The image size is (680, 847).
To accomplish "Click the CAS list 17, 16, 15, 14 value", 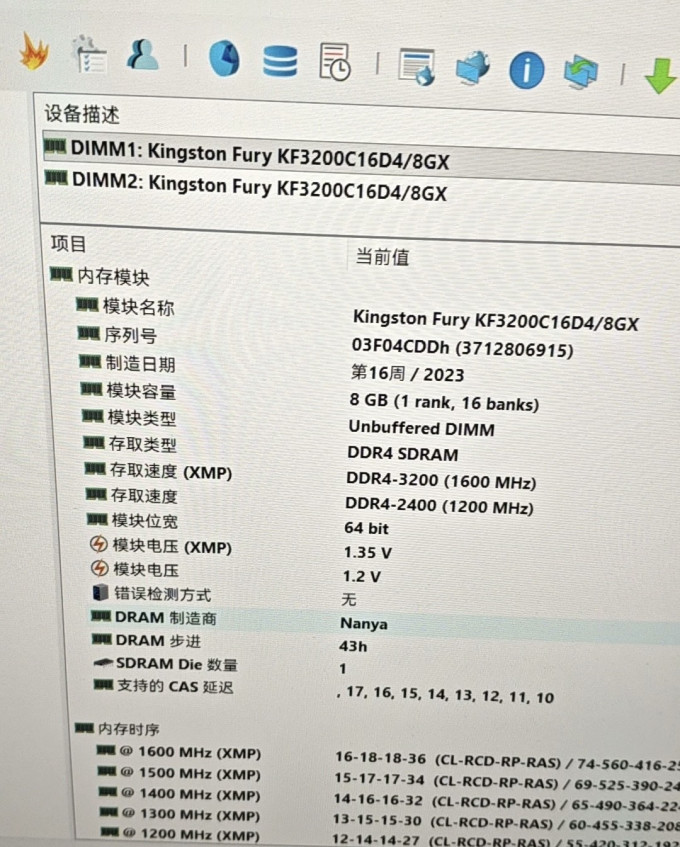I will 445,694.
